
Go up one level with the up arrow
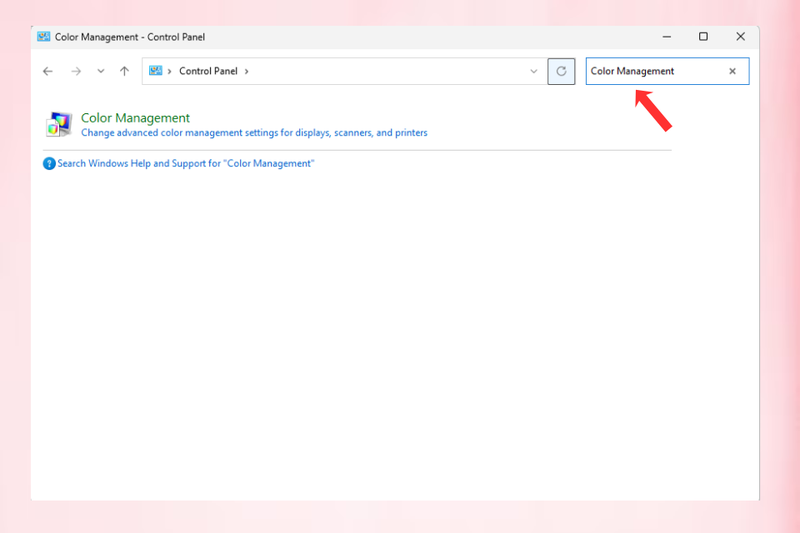pyautogui.click(x=124, y=71)
